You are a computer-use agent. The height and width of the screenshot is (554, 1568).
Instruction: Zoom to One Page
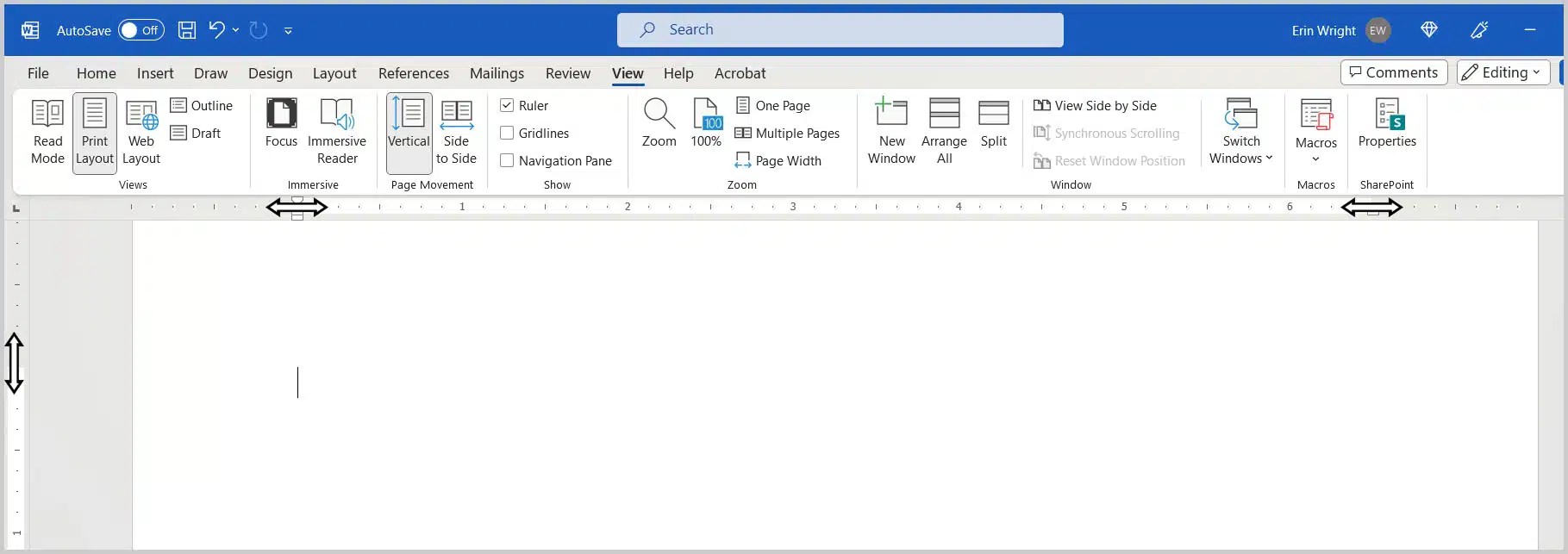(x=773, y=105)
